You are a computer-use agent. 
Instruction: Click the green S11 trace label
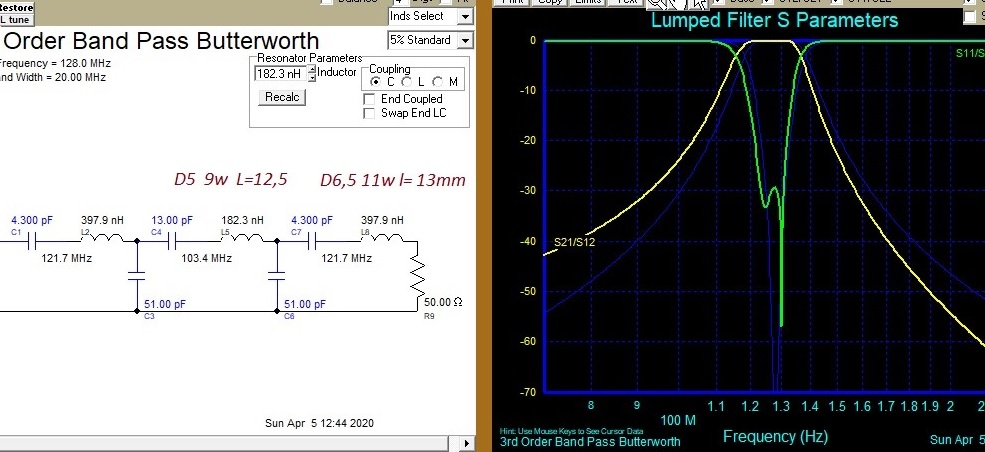pyautogui.click(x=970, y=53)
